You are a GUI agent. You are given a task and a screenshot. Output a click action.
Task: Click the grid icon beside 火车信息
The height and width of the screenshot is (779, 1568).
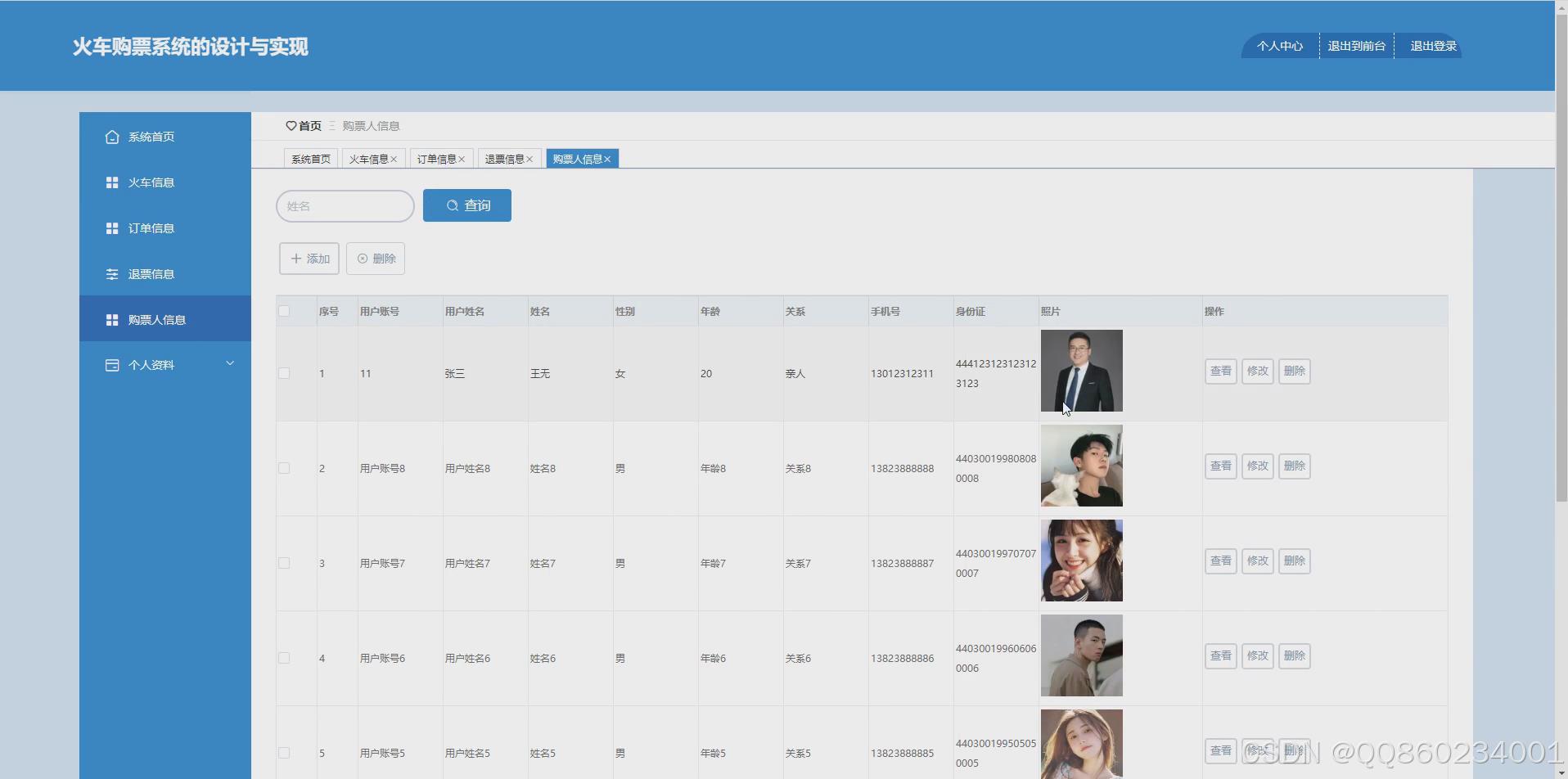point(112,182)
